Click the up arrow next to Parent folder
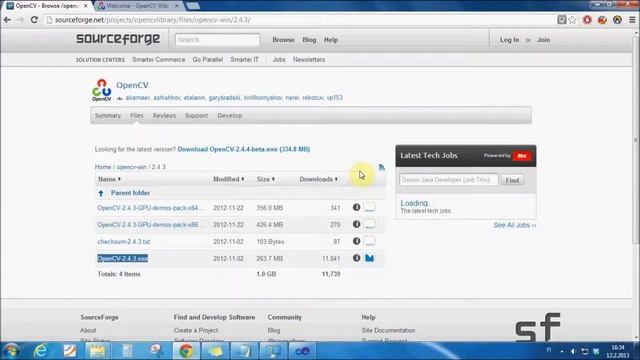The width and height of the screenshot is (640, 360). coord(101,193)
